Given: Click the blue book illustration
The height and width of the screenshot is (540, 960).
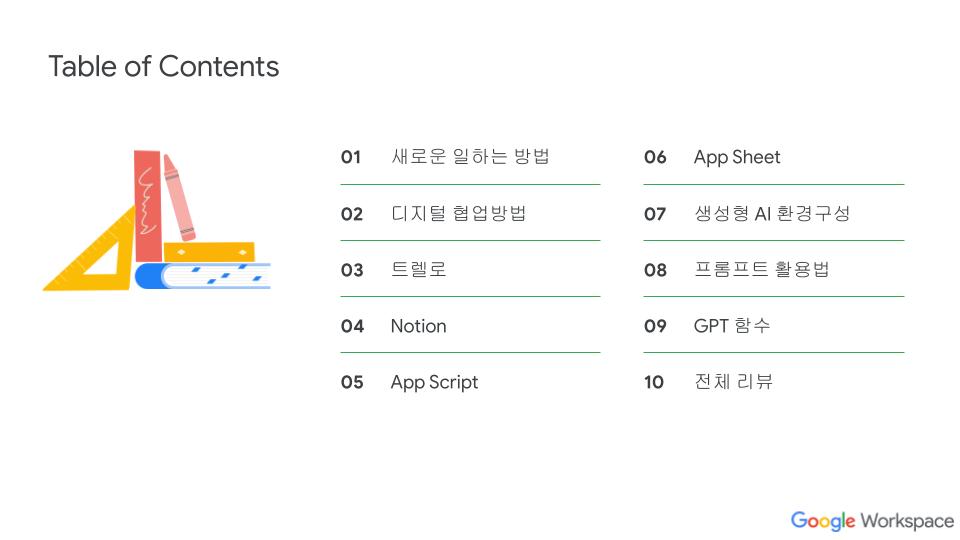Looking at the screenshot, I should 203,276.
